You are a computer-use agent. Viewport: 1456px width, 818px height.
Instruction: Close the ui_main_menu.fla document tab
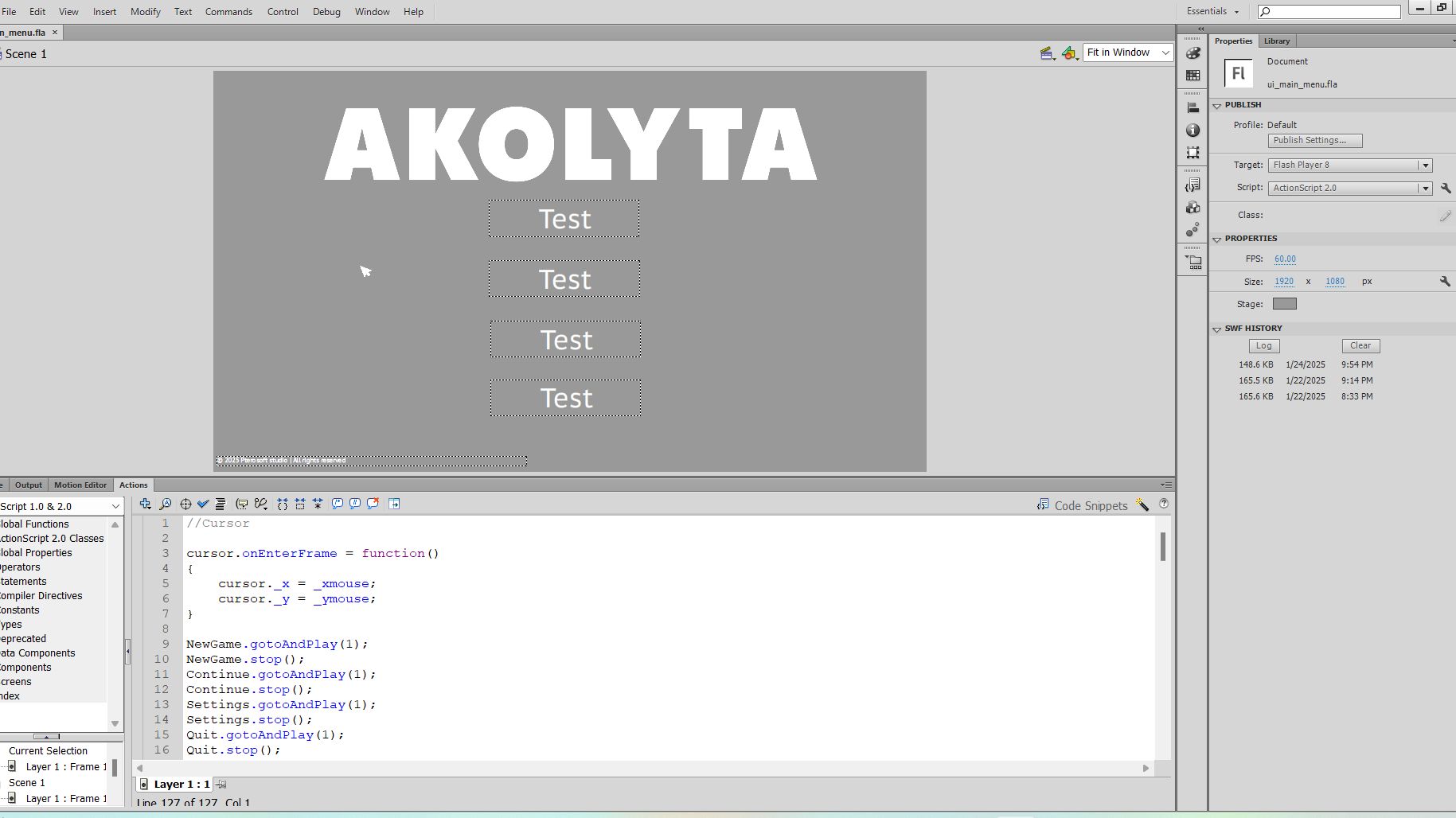click(x=55, y=33)
